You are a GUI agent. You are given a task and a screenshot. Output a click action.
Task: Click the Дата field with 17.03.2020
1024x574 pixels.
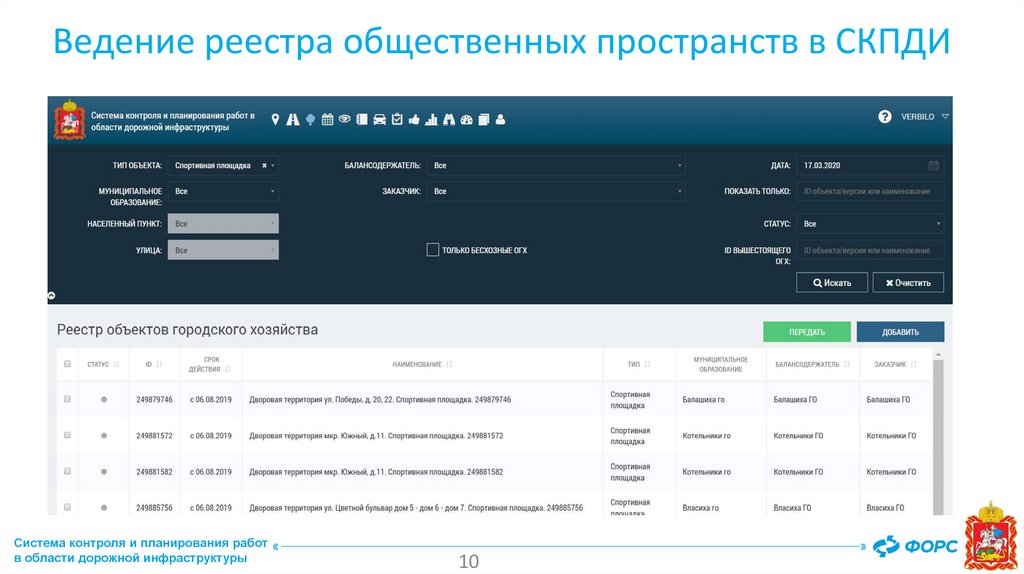point(871,166)
